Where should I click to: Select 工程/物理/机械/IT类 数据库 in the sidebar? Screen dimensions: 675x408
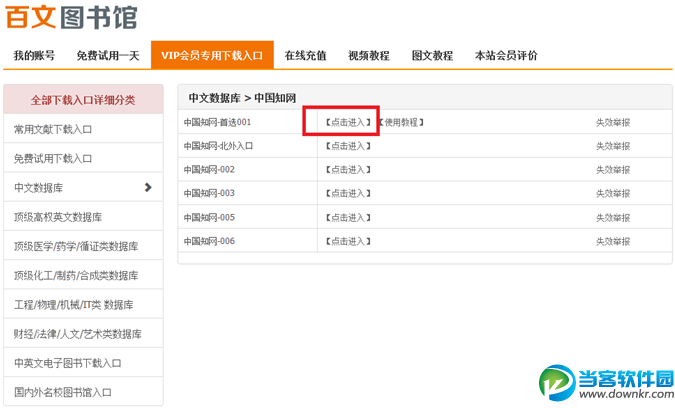(x=83, y=305)
